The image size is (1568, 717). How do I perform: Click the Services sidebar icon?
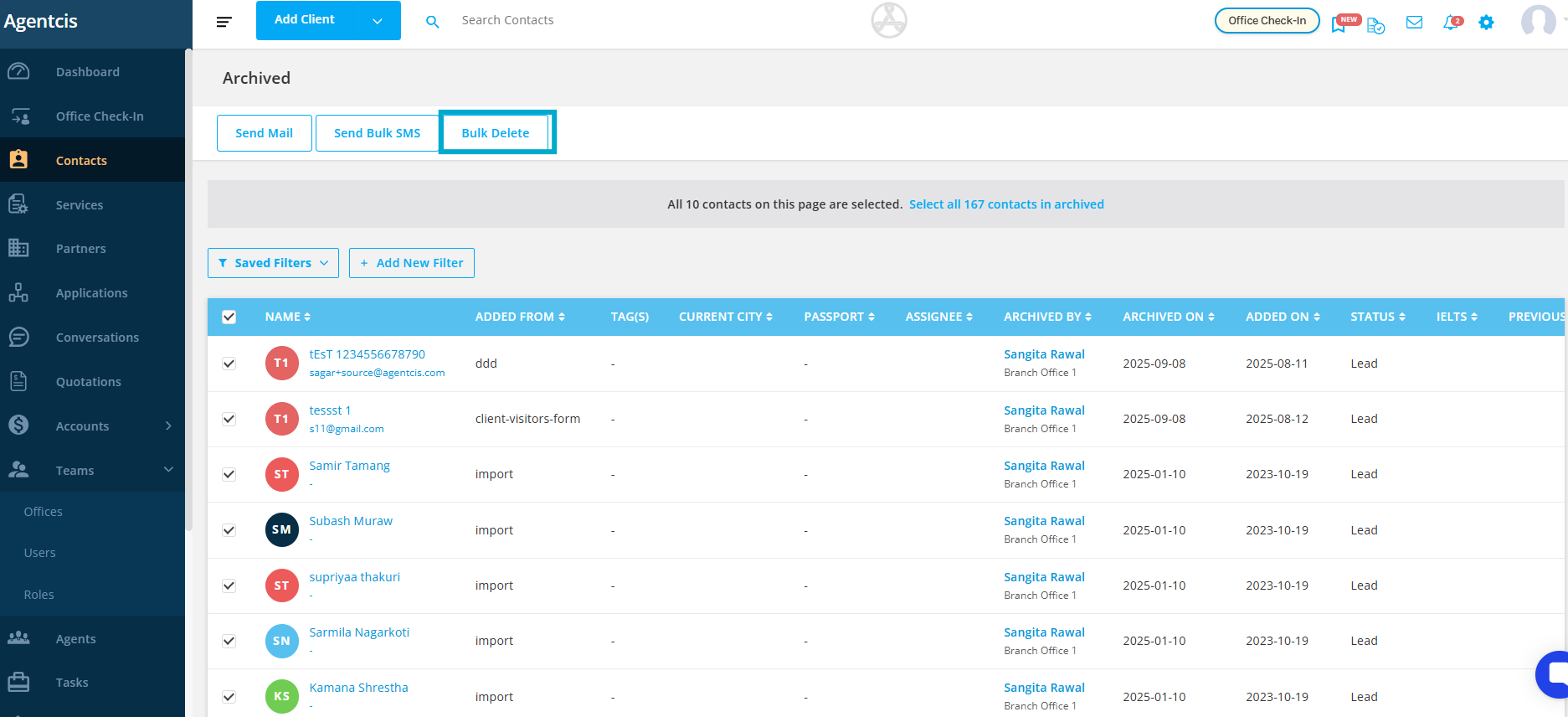click(18, 204)
